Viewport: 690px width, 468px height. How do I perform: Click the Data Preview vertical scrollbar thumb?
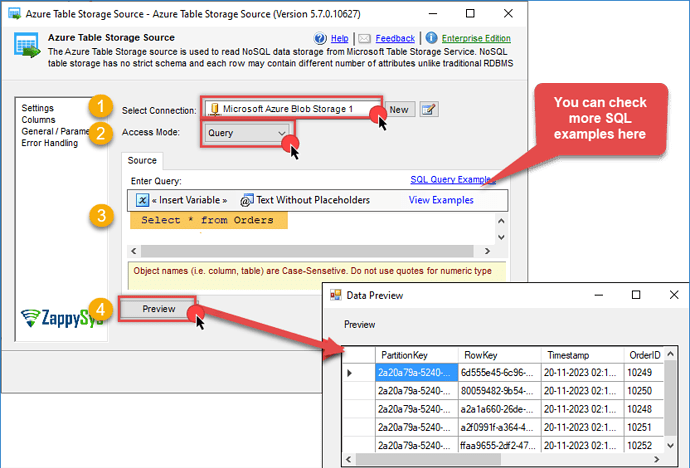[x=670, y=397]
